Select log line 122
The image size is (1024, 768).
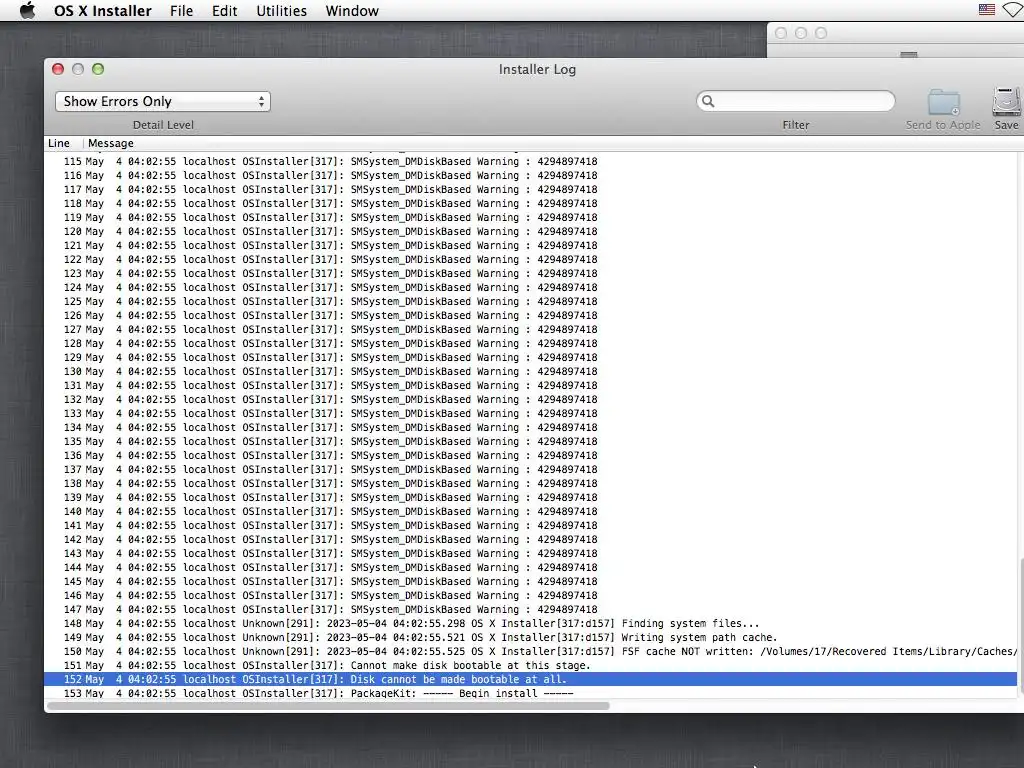click(x=530, y=259)
